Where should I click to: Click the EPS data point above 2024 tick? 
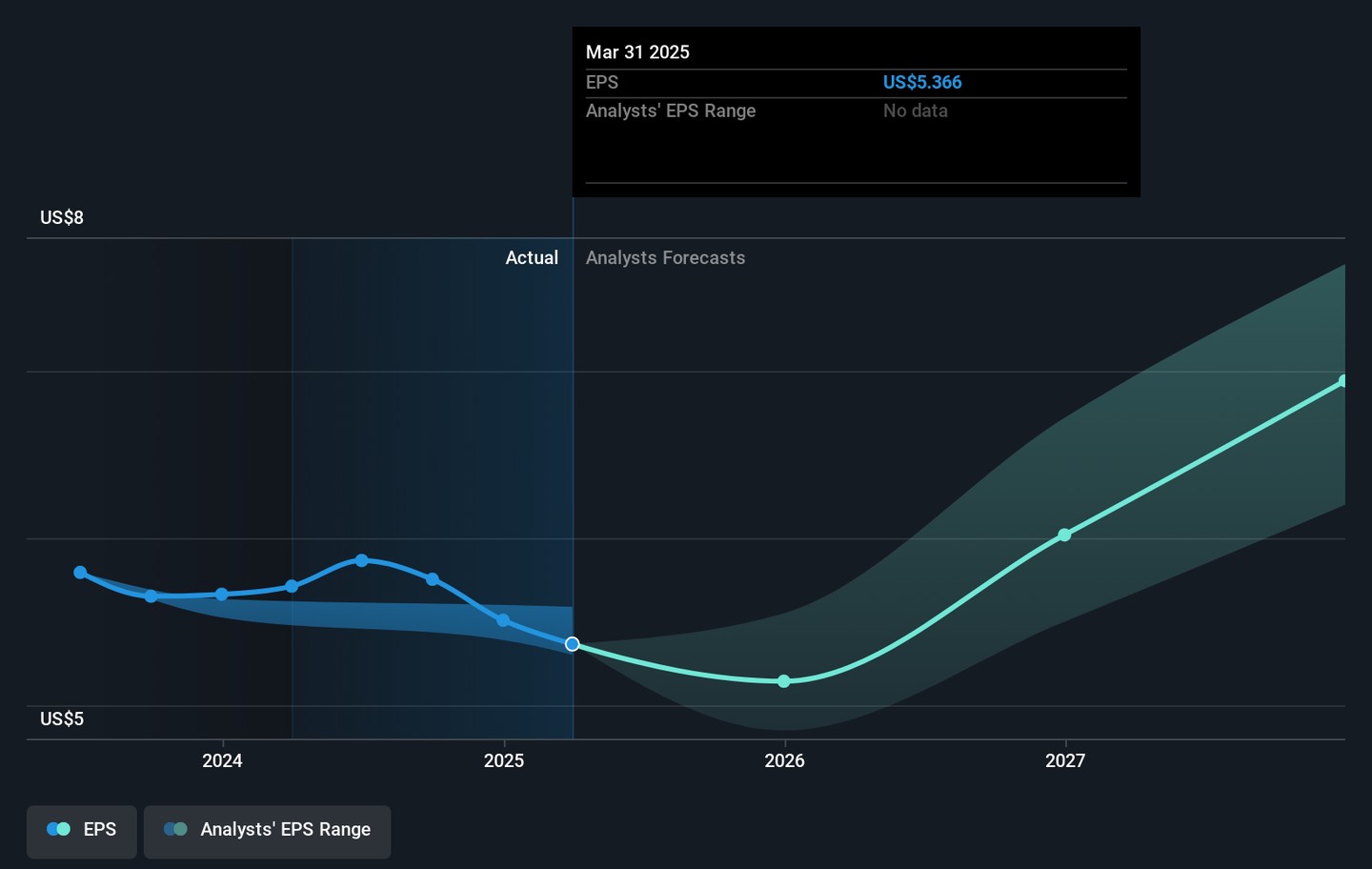222,595
